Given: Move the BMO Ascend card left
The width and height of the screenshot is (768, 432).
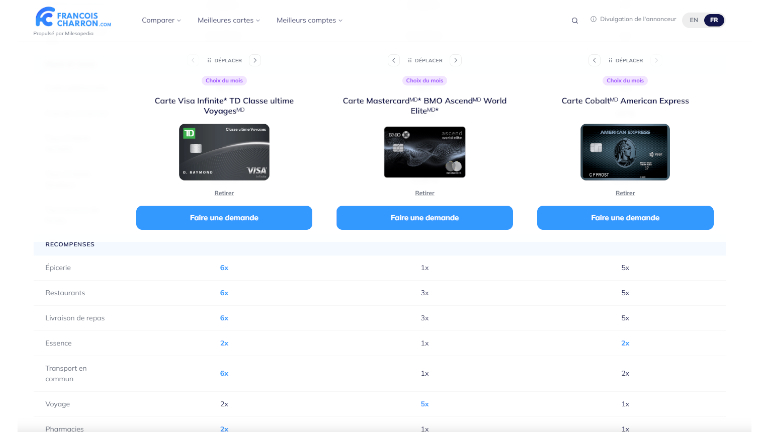Looking at the screenshot, I should (394, 60).
